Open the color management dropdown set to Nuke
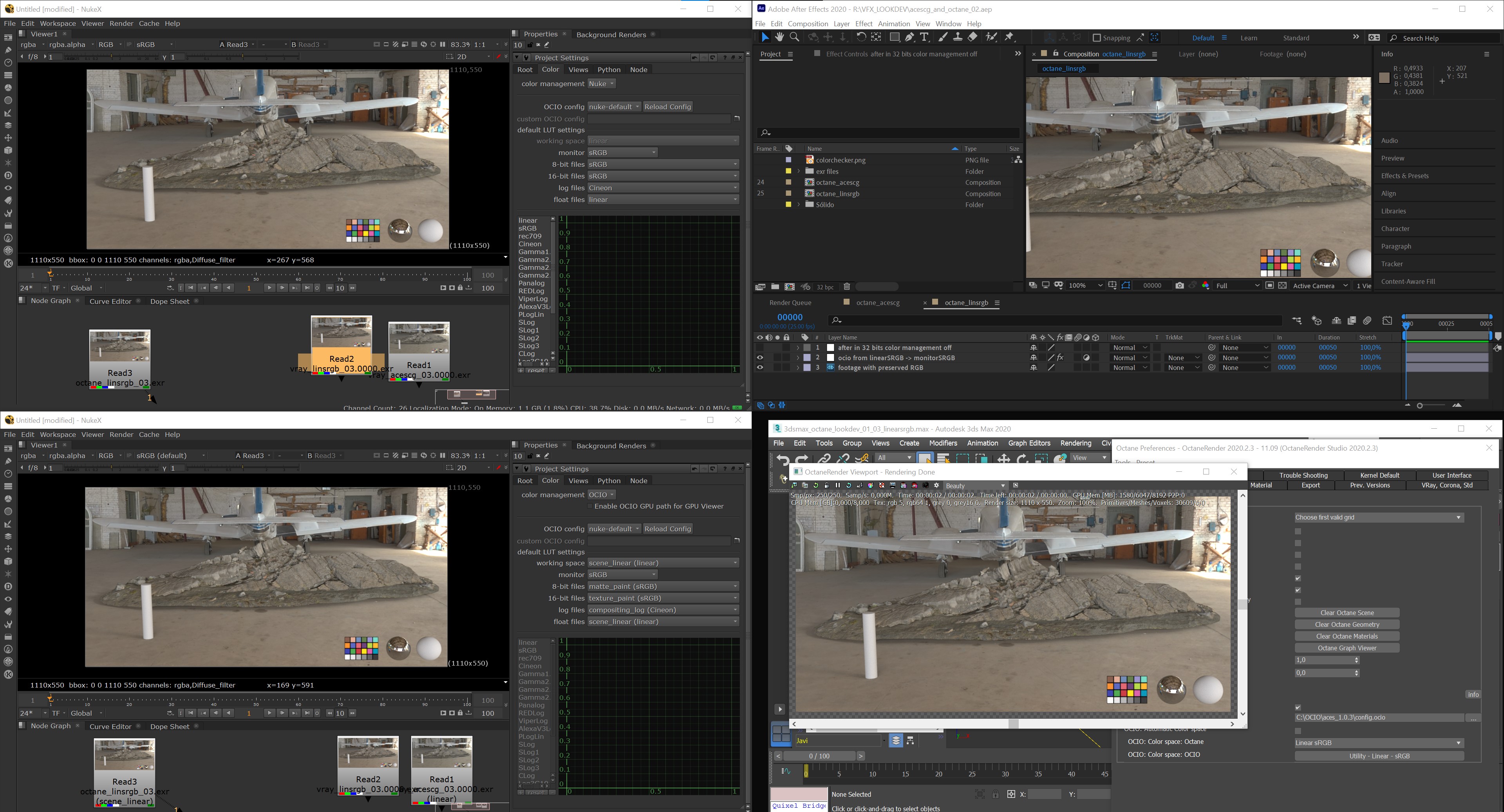The image size is (1504, 812). pos(601,84)
